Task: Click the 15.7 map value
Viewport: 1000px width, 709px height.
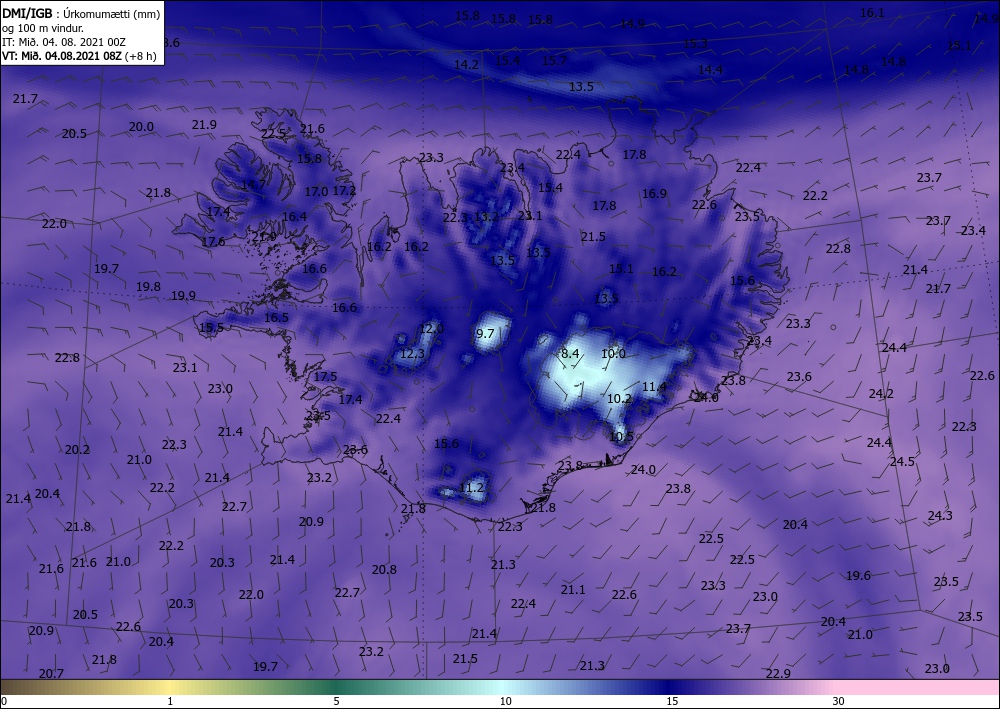Action: [554, 61]
